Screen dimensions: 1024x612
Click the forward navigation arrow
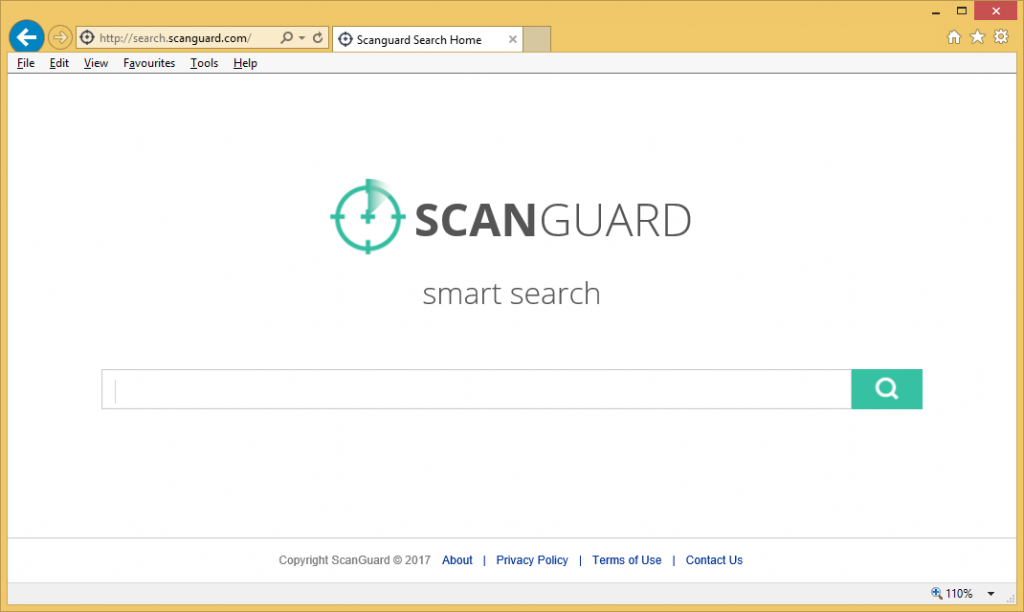point(60,37)
